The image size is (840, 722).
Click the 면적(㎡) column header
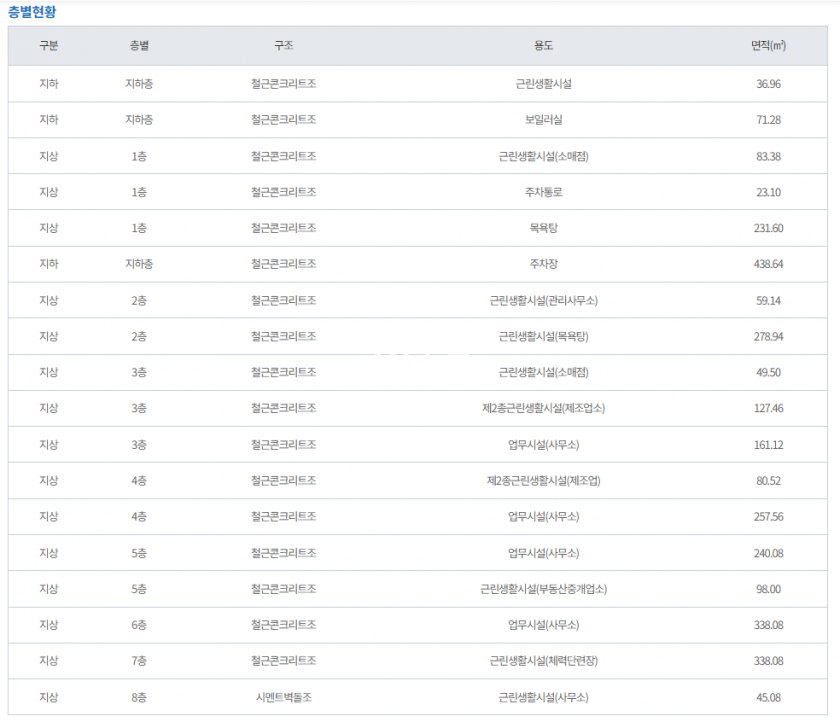[768, 47]
